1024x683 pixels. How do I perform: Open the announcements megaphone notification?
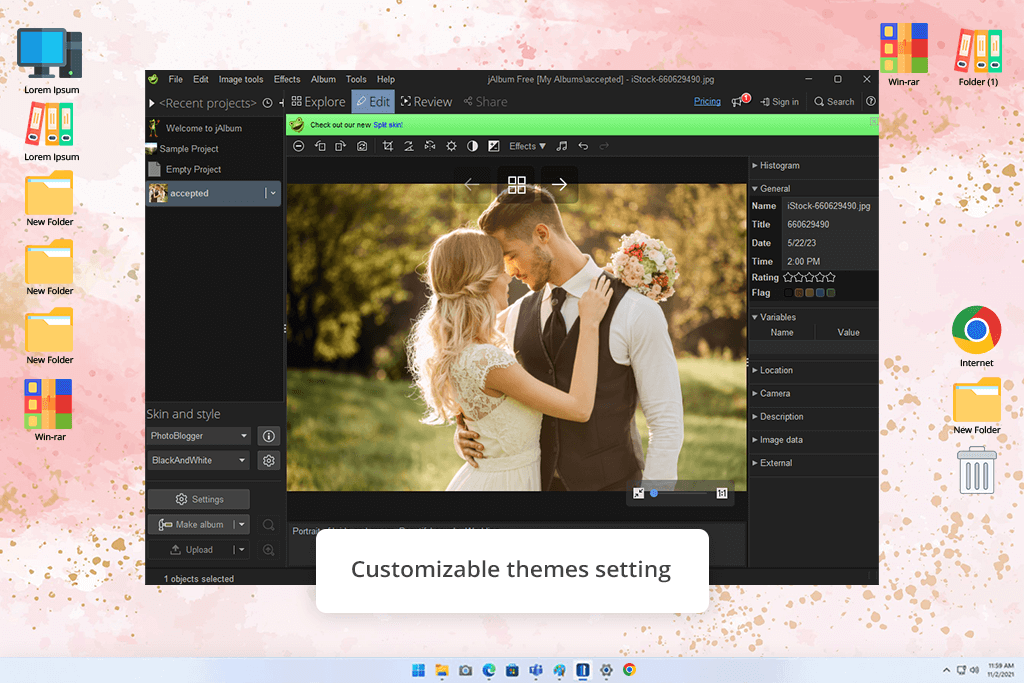(740, 101)
